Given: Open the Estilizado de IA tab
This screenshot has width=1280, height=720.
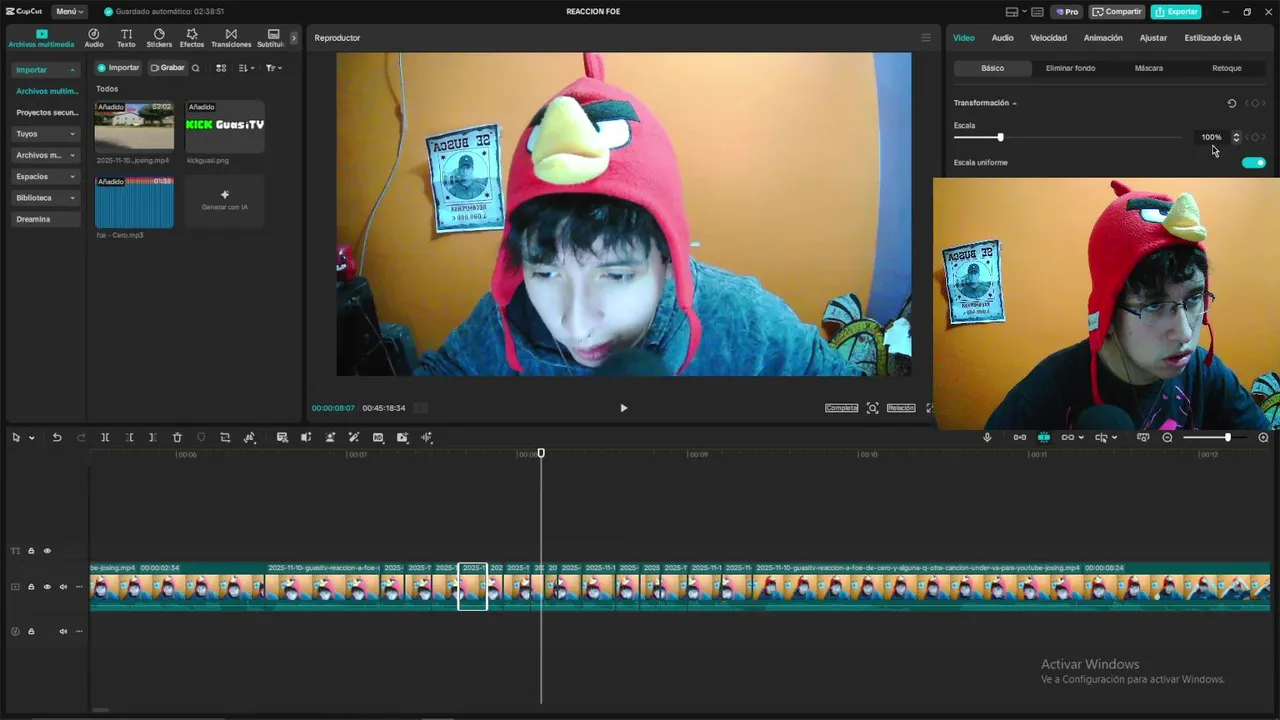Looking at the screenshot, I should click(1213, 38).
